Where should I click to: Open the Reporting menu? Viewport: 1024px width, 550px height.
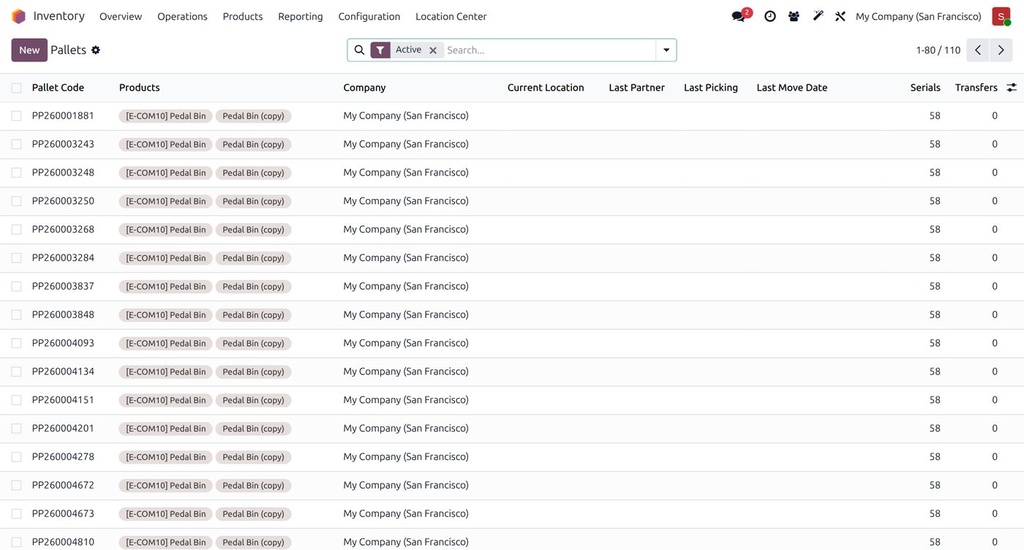coord(300,16)
